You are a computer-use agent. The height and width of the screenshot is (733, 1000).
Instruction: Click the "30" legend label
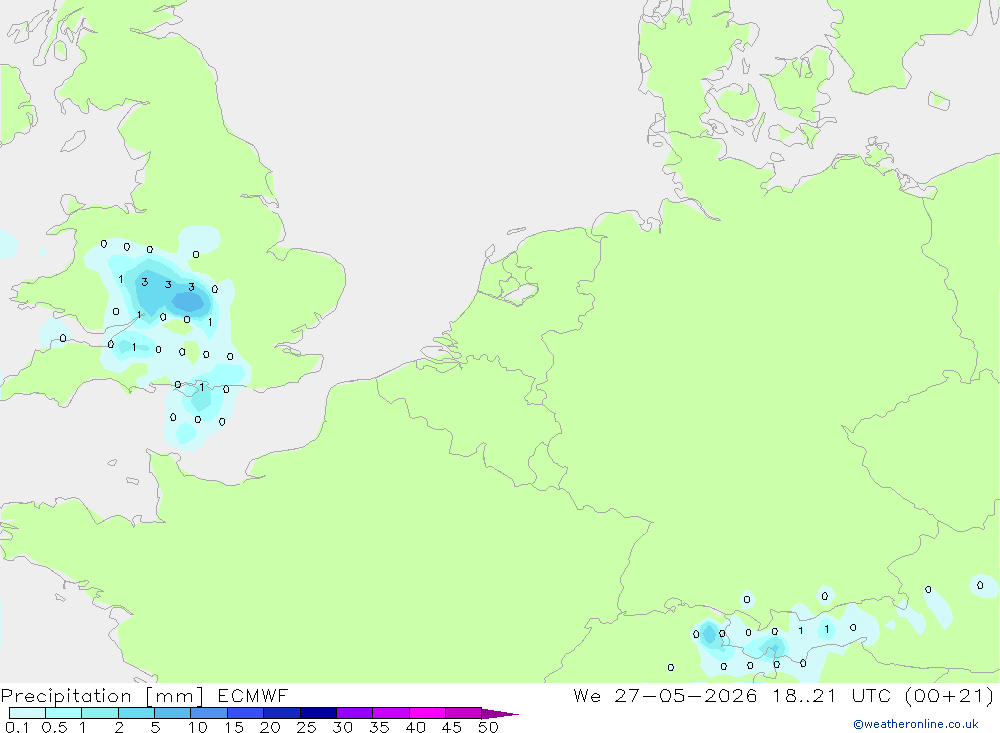(343, 727)
